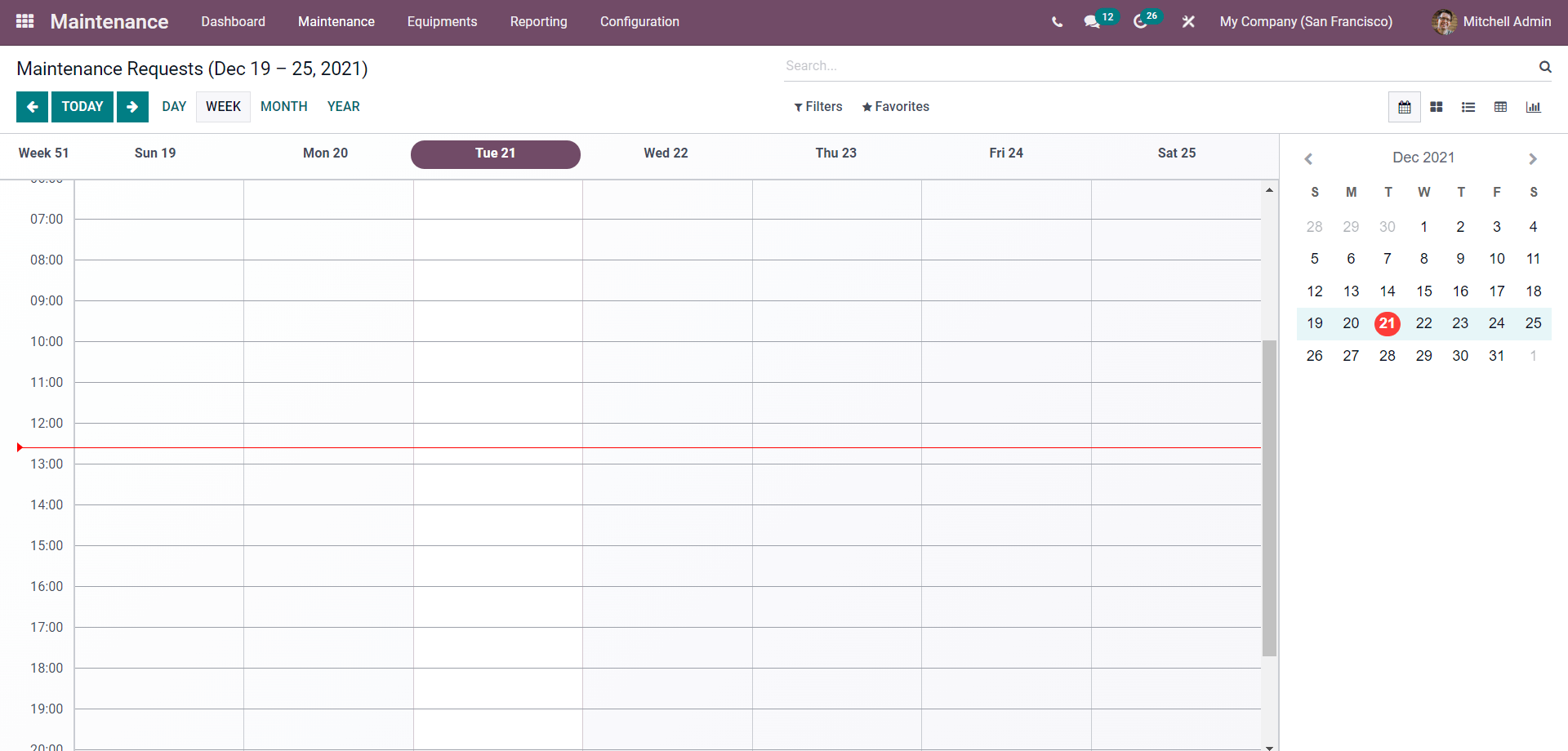Switch to pivot table view icon
The height and width of the screenshot is (751, 1568).
[1500, 107]
